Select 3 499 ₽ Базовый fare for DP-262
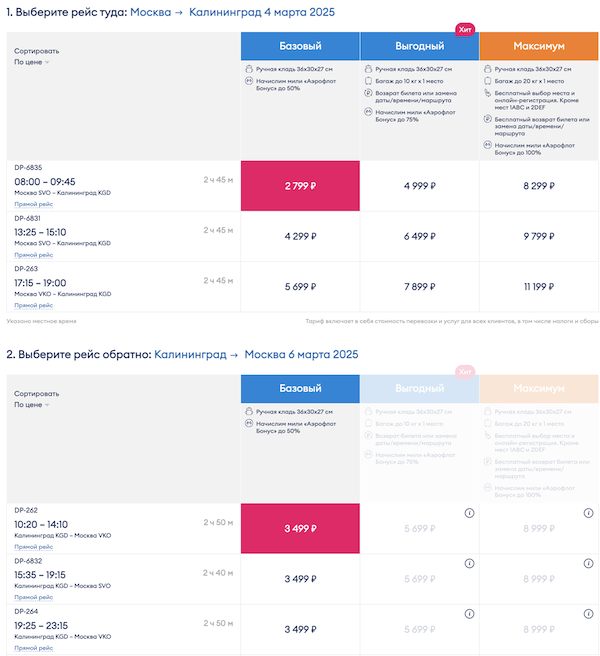The image size is (600, 656). tap(300, 529)
